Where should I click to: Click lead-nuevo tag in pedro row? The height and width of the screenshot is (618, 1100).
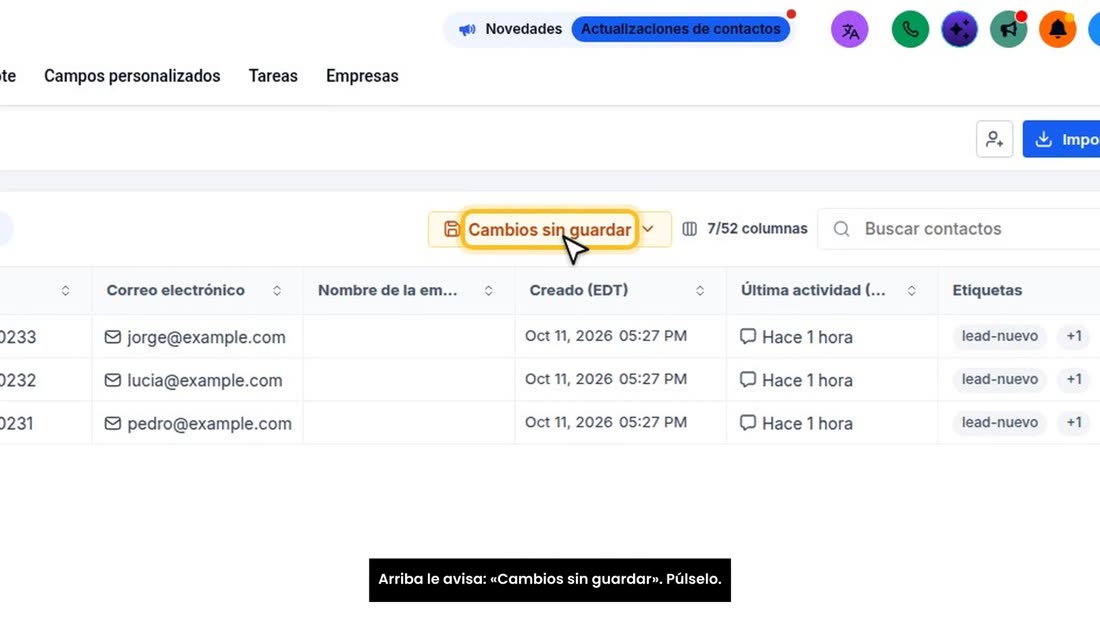(1000, 423)
